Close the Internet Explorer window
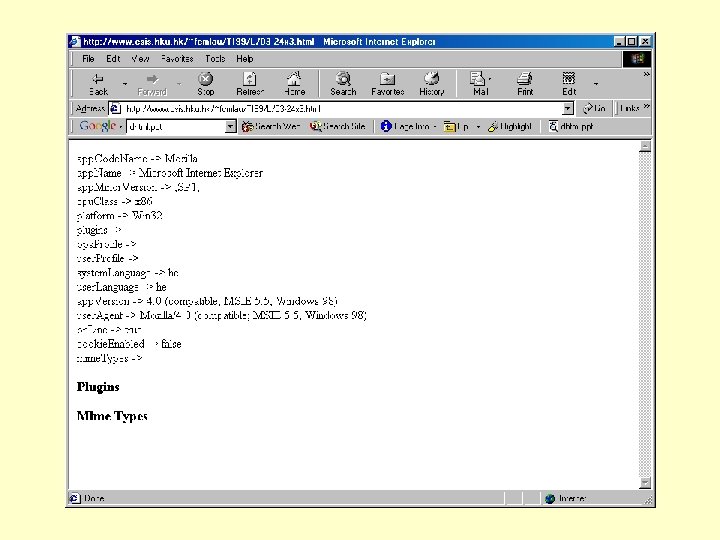720x540 pixels. point(645,42)
